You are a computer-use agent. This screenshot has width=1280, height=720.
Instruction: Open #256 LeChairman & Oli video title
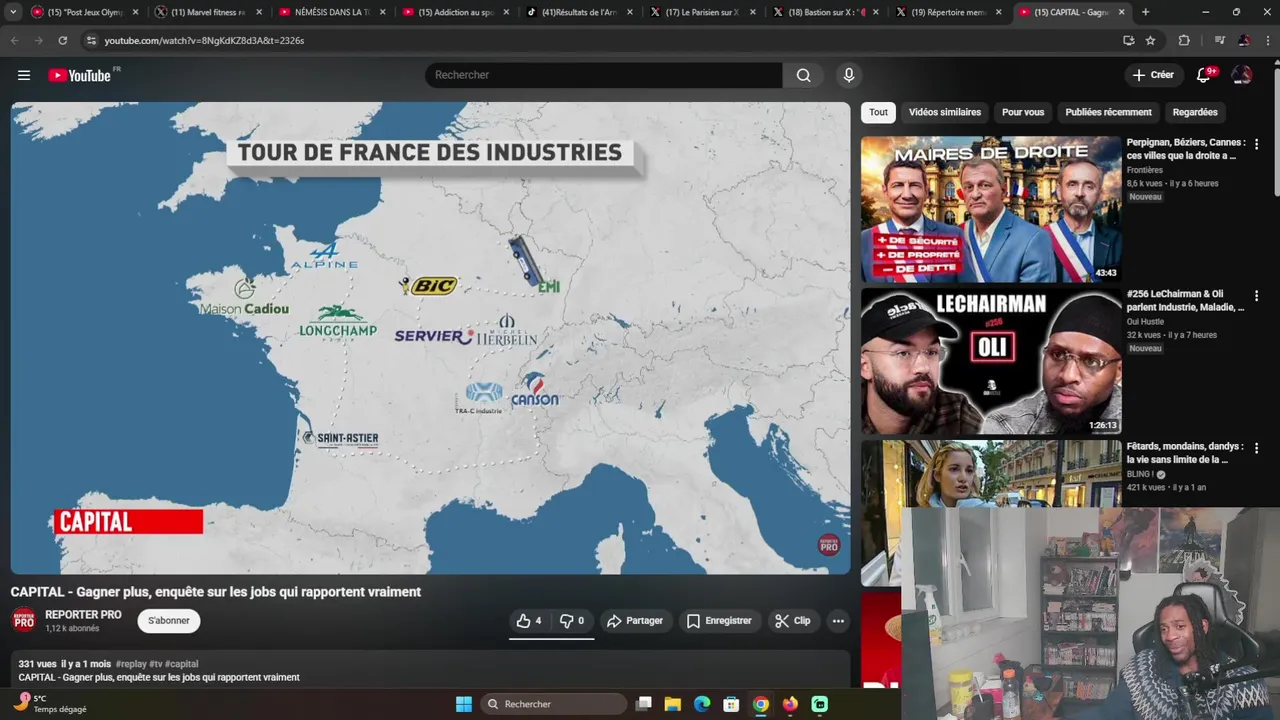click(1186, 301)
